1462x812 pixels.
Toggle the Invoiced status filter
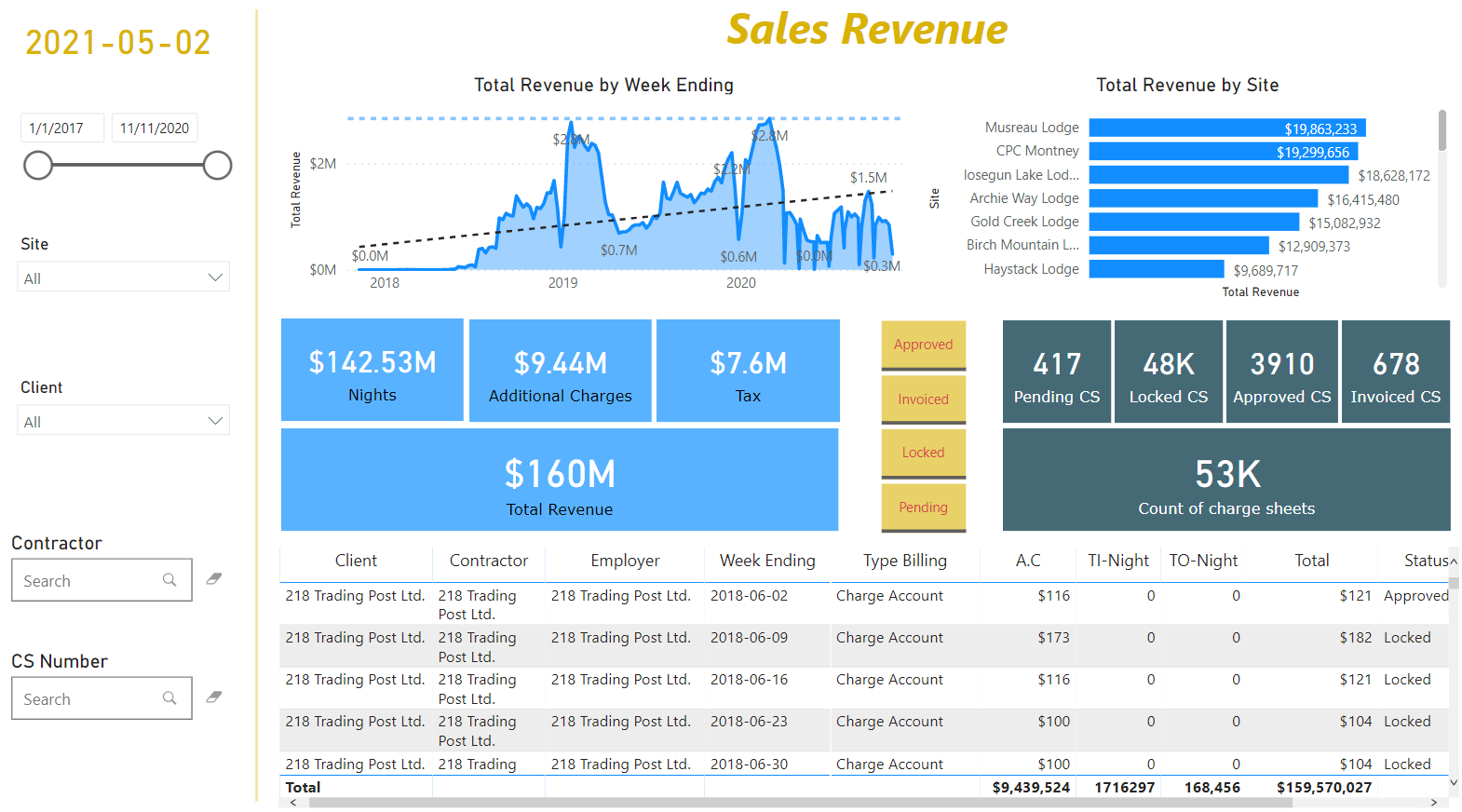coord(923,399)
